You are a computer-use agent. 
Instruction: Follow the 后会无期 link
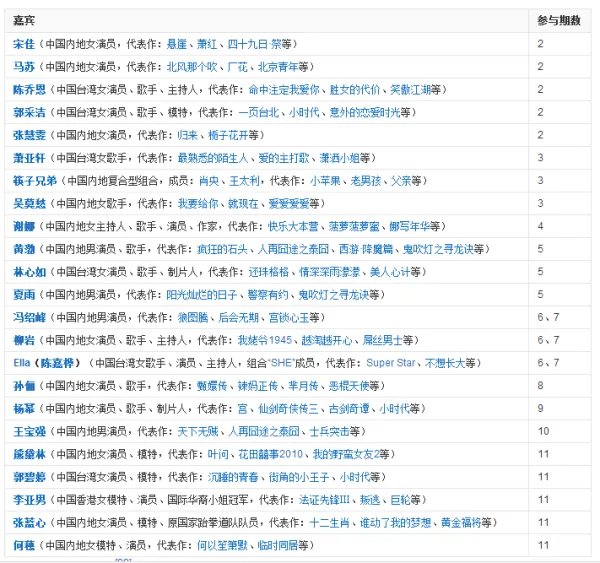238,318
